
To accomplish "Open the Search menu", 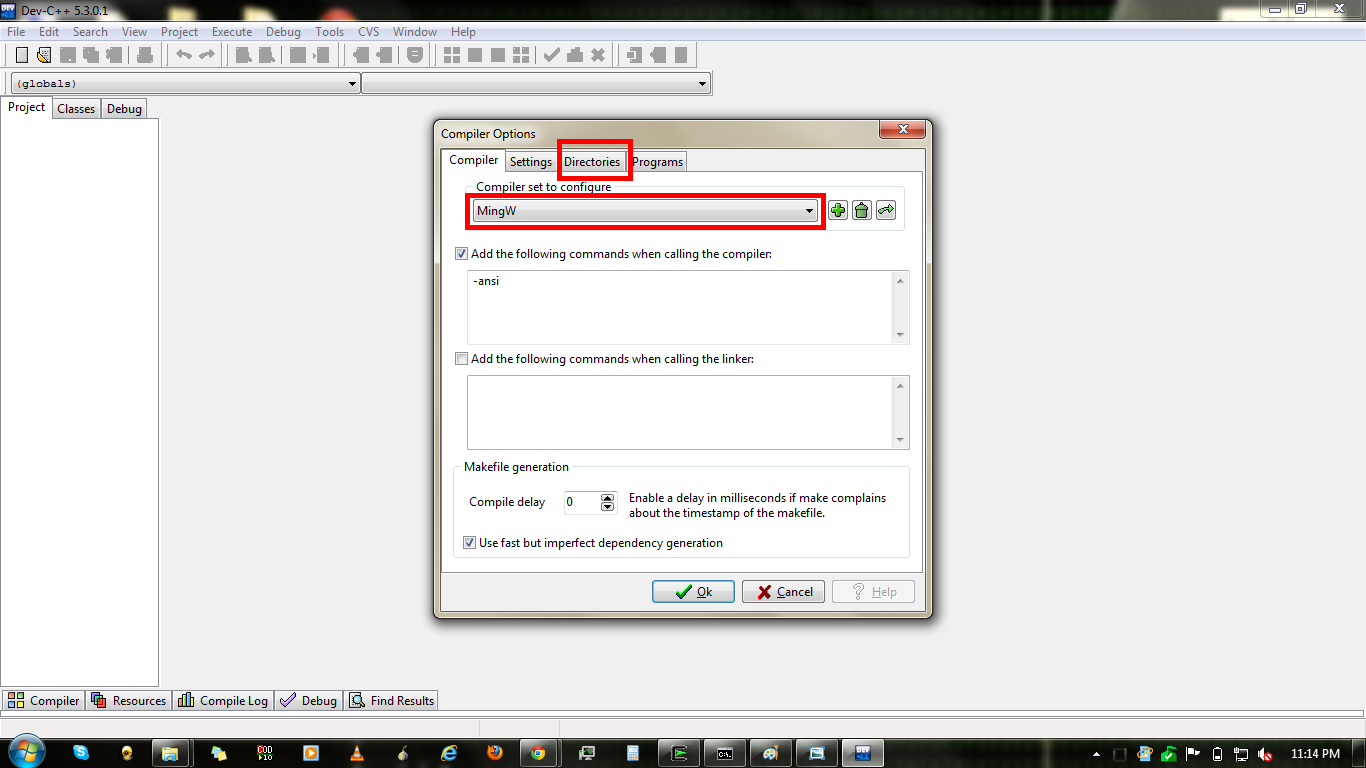I will click(x=90, y=32).
